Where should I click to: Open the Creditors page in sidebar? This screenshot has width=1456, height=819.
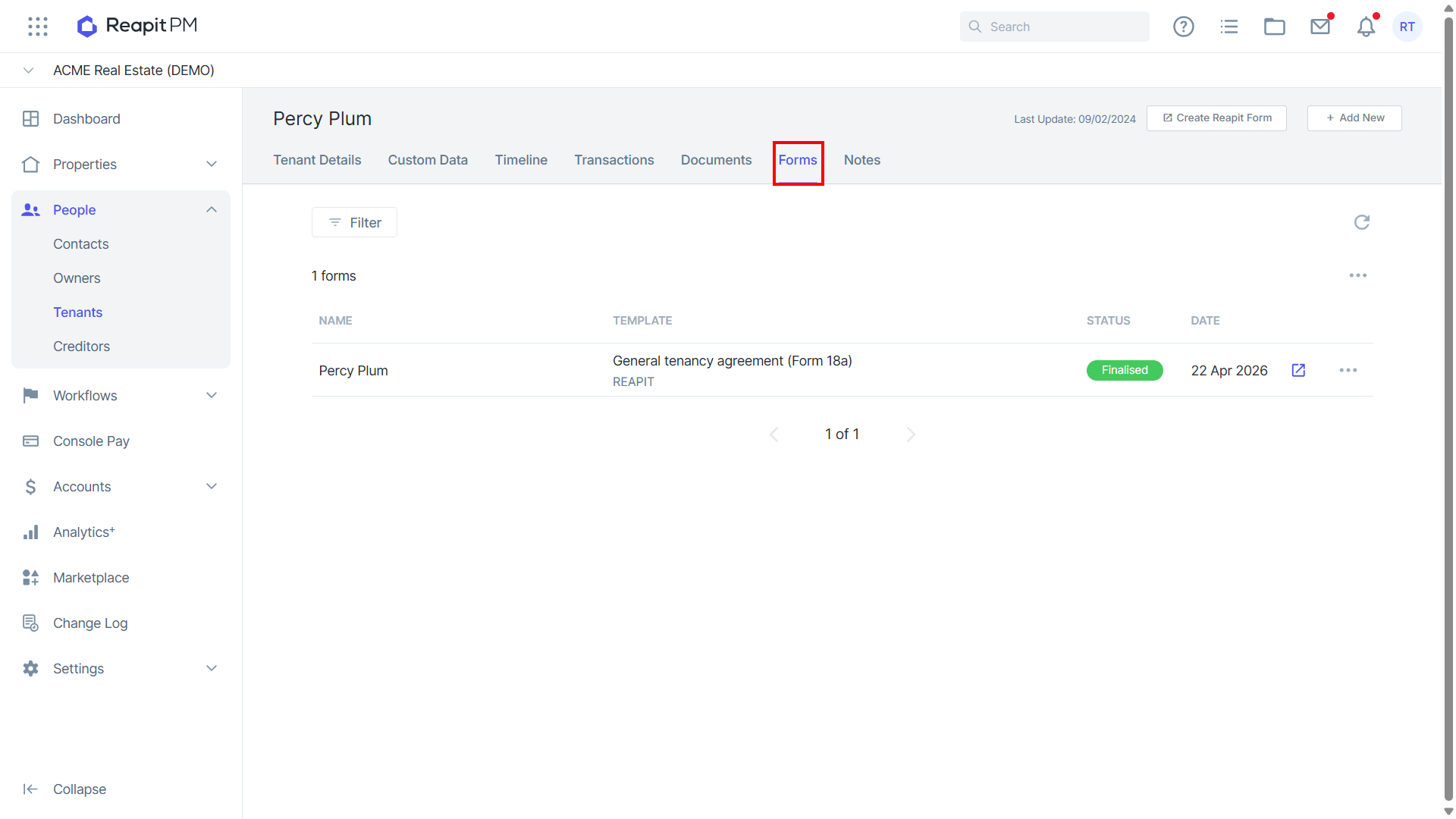(x=81, y=347)
